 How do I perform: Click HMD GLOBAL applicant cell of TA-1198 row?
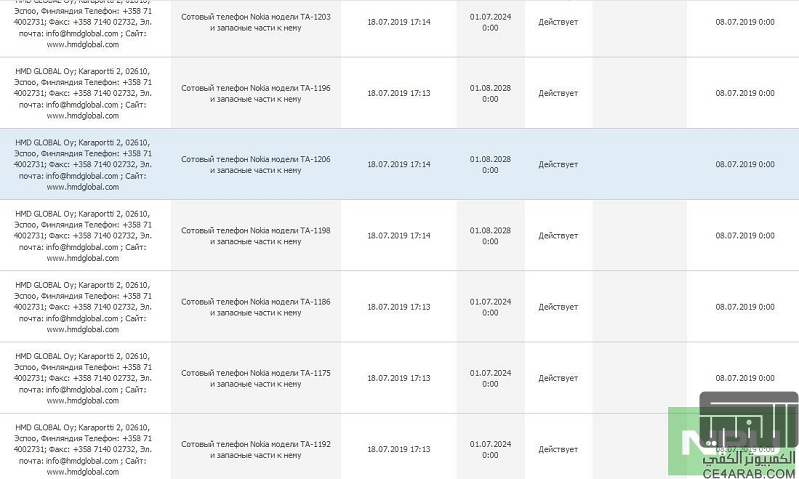click(83, 236)
